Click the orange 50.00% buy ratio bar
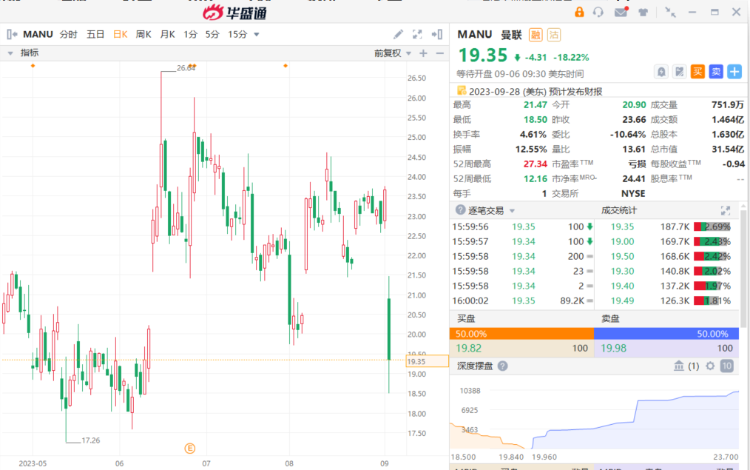This screenshot has height=470, width=750. click(x=522, y=334)
